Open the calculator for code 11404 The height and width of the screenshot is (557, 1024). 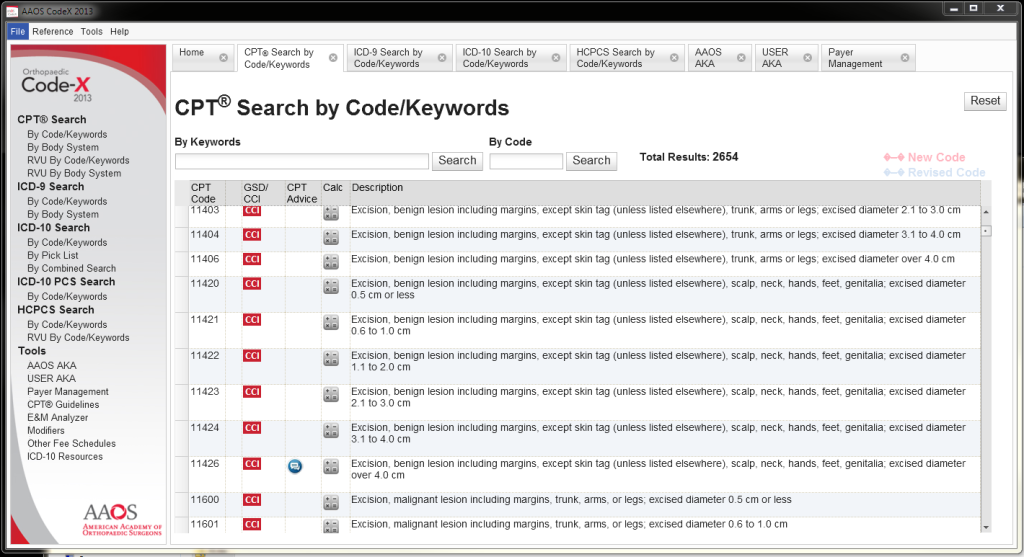pos(331,238)
